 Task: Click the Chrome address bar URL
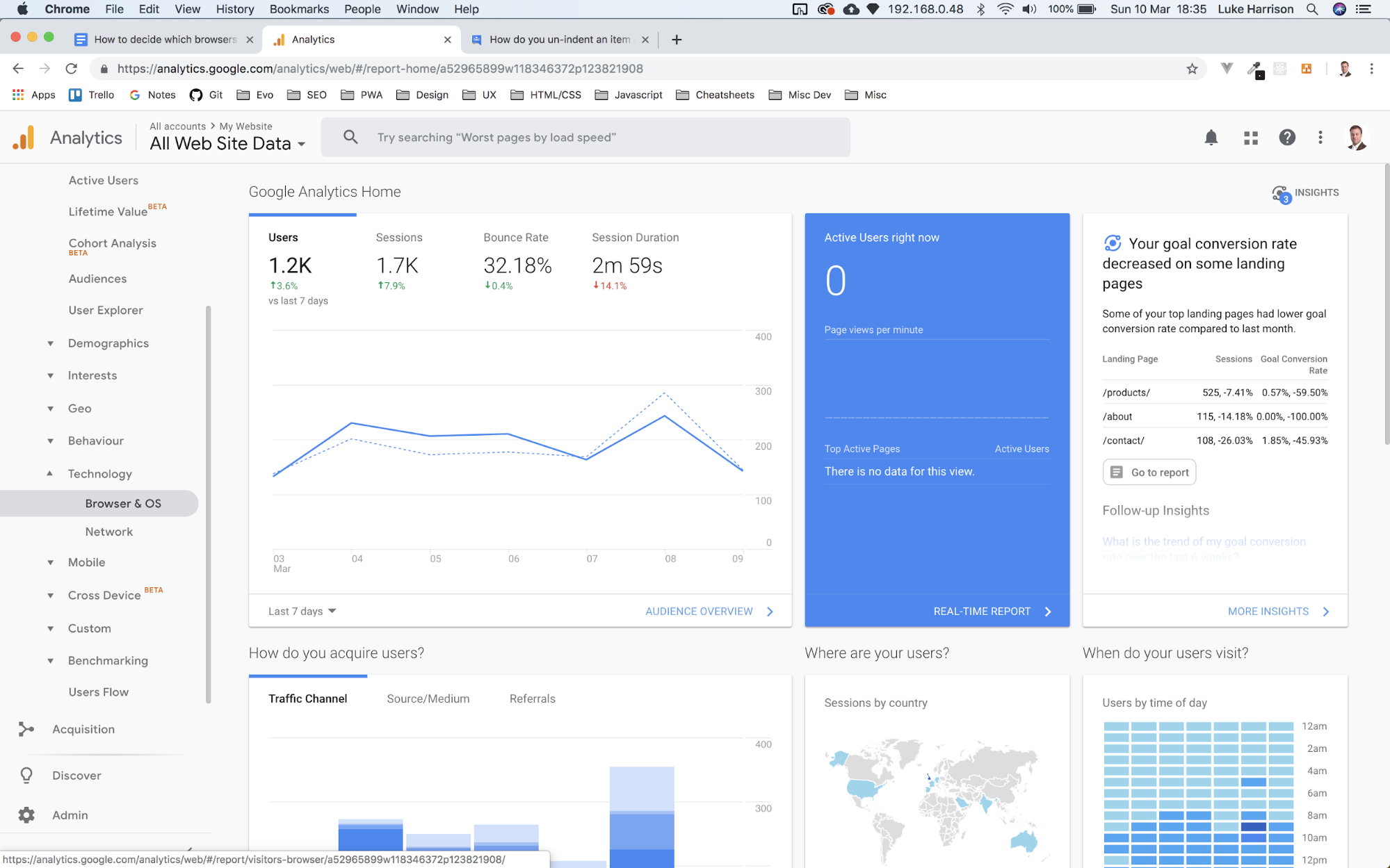[380, 69]
